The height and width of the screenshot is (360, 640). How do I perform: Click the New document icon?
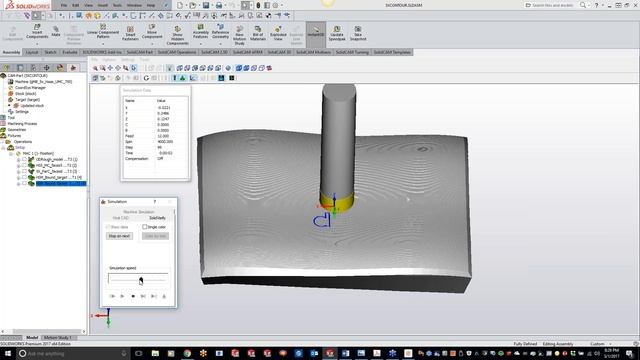180,5
